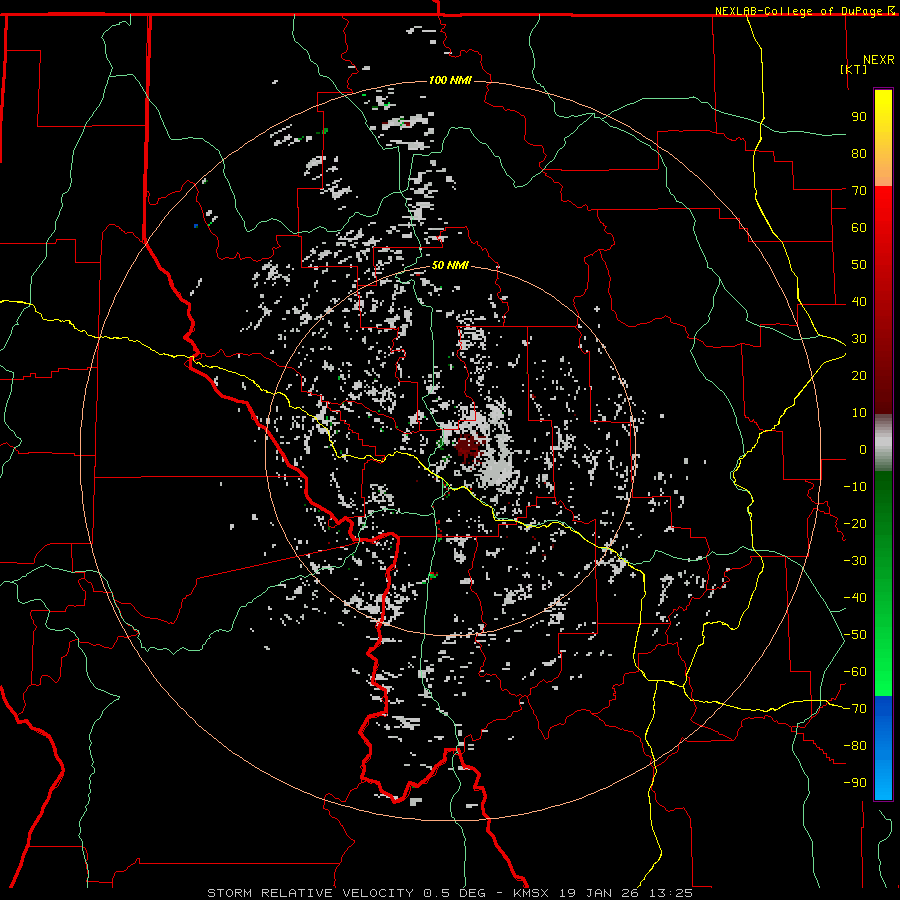
Task: Click the 50 value on velocity scale
Action: click(x=859, y=265)
